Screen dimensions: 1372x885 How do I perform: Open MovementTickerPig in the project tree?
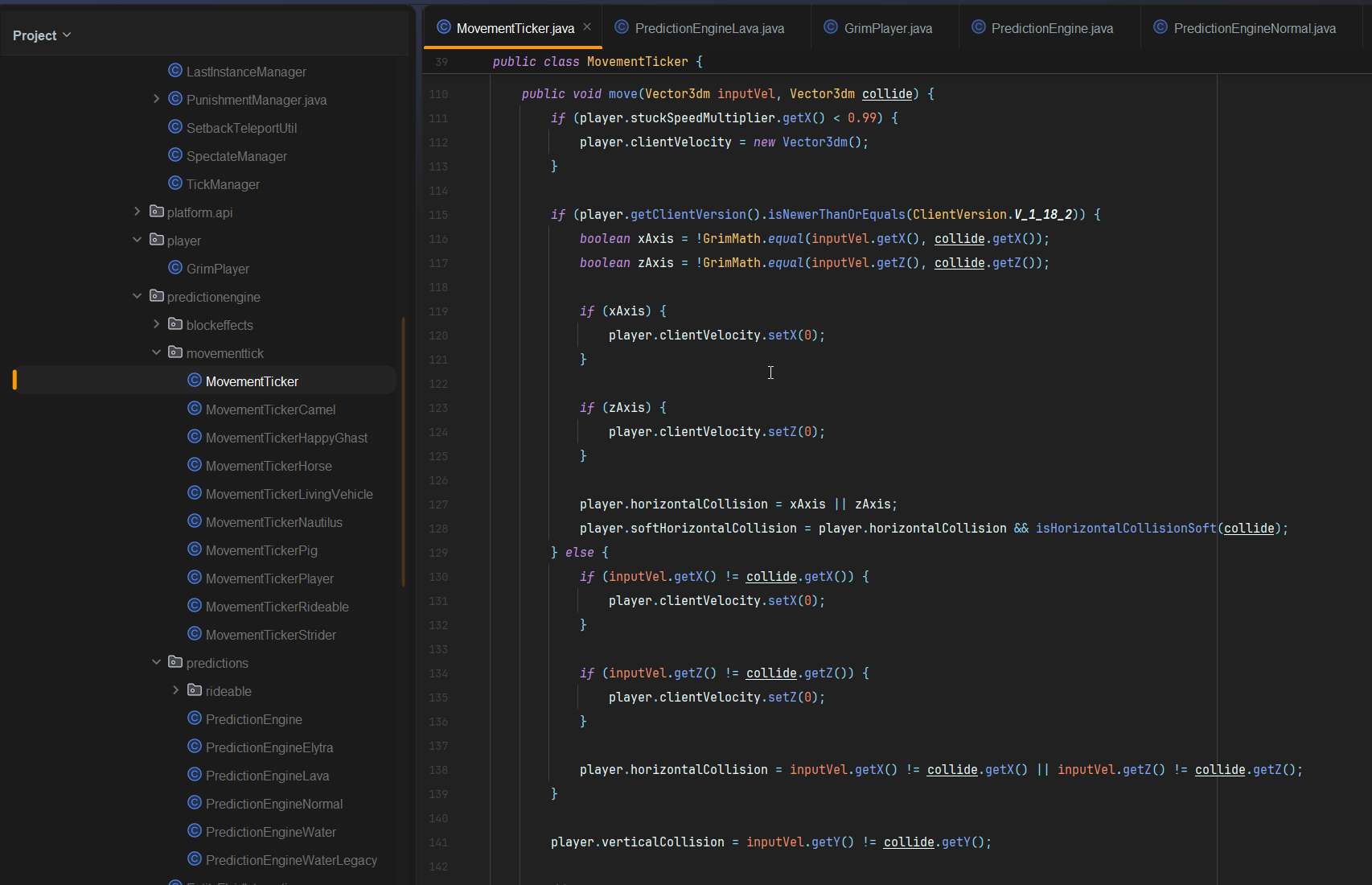point(261,550)
